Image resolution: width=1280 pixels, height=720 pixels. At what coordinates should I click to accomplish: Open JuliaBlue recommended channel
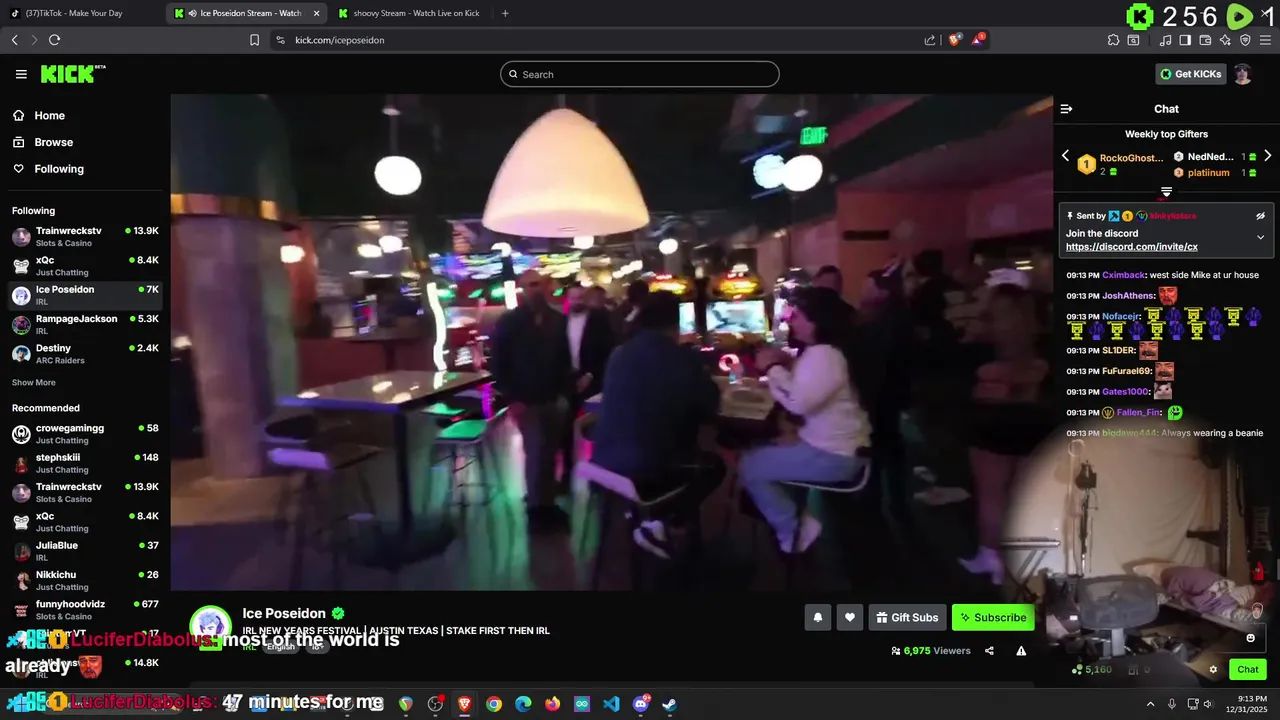[x=85, y=551]
